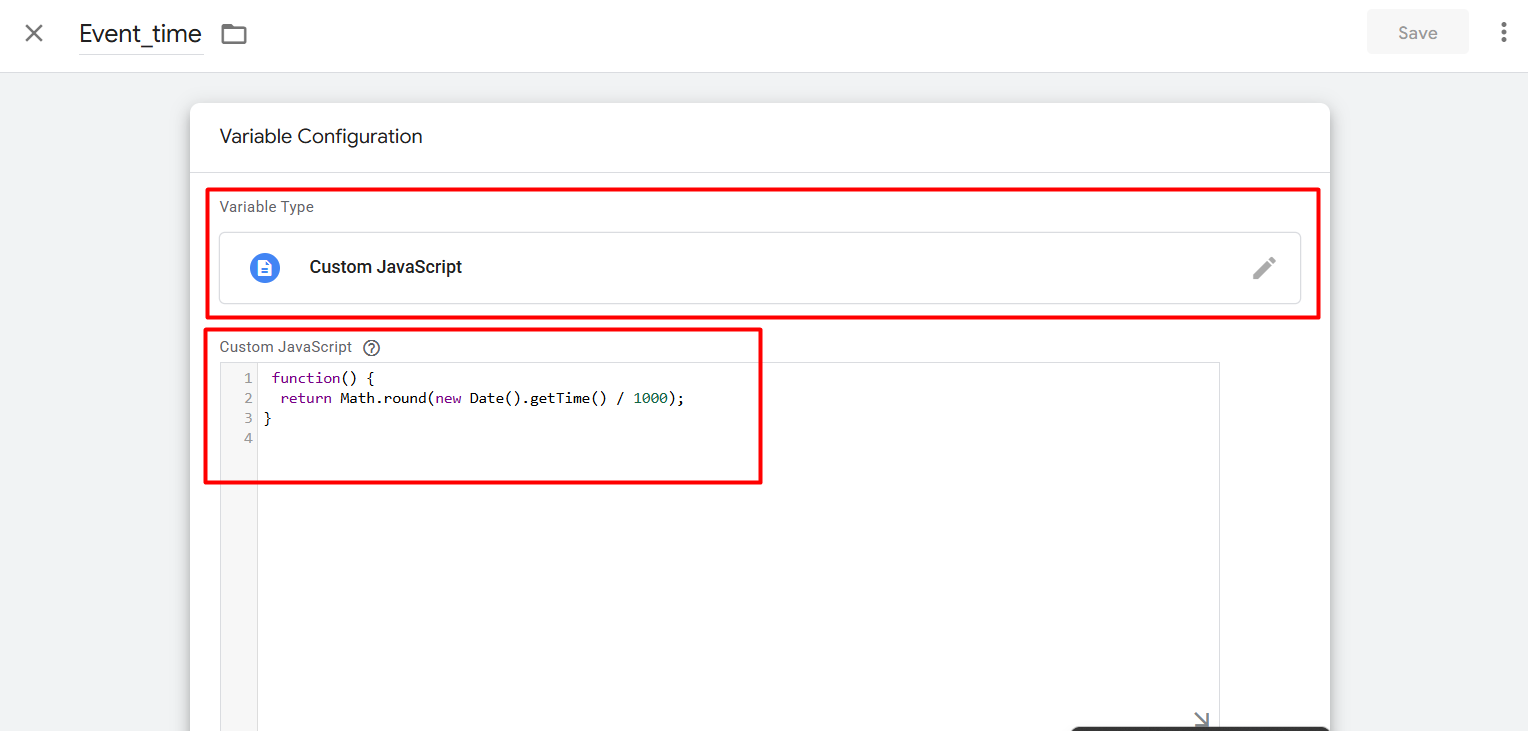Click the Event_time variable name field
The image size is (1528, 731).
(140, 34)
